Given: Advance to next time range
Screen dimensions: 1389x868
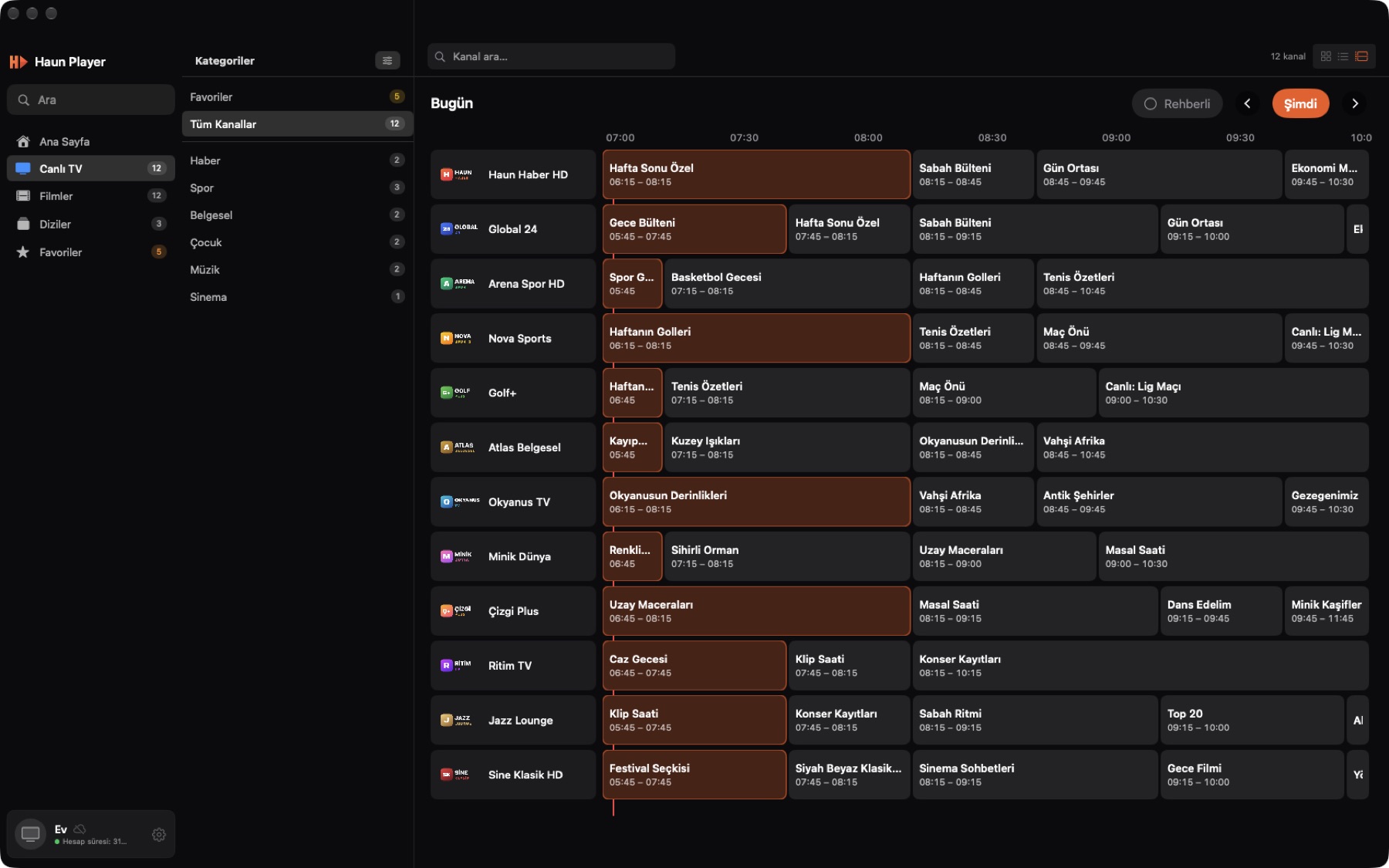Looking at the screenshot, I should click(1355, 103).
